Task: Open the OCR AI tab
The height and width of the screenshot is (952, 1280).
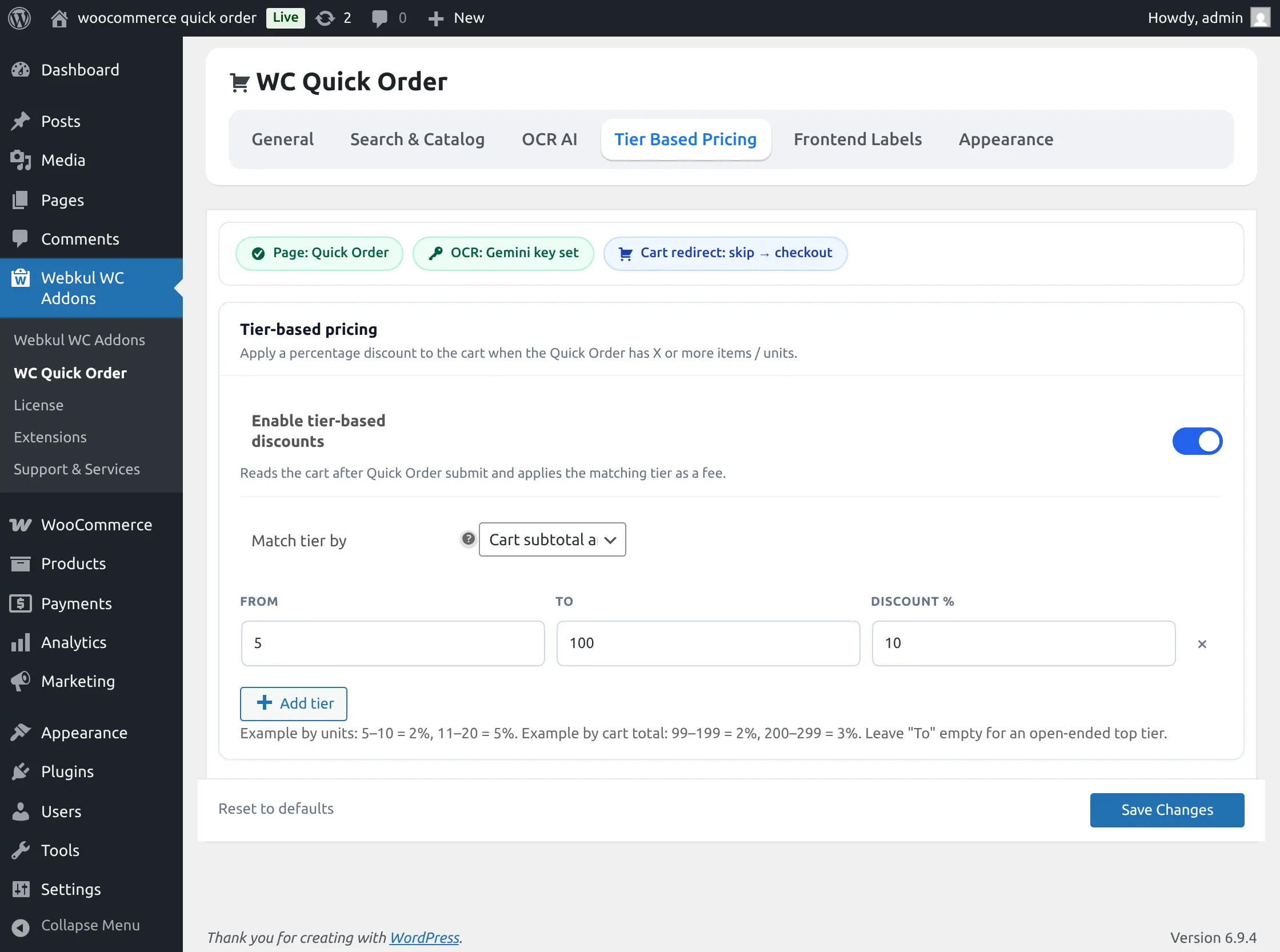Action: click(x=549, y=139)
